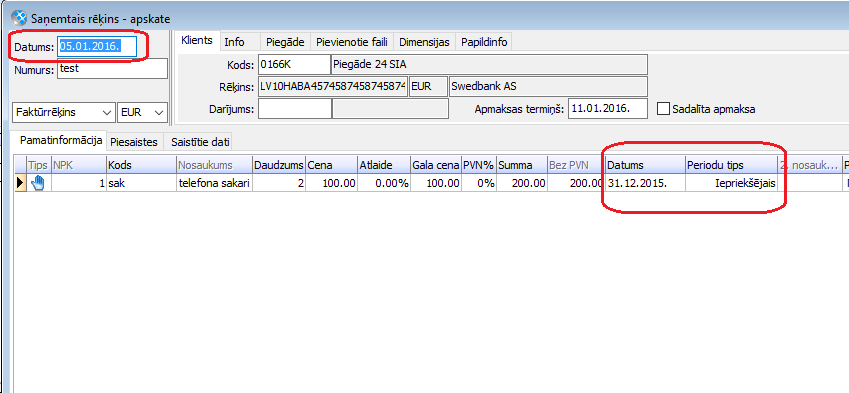849x393 pixels.
Task: Click the Periodu tips column header
Action: [732, 165]
